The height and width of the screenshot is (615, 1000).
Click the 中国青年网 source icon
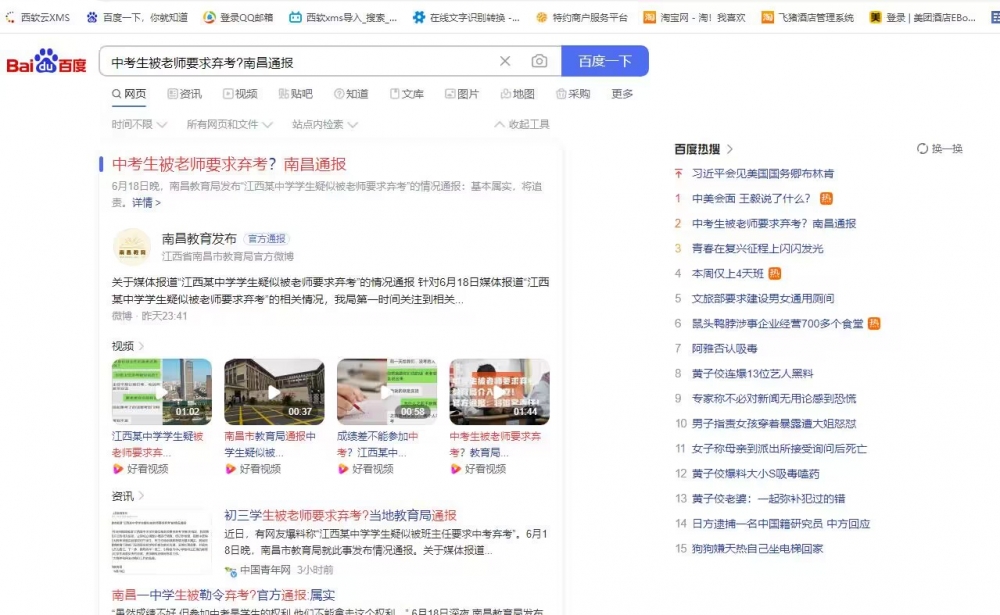pyautogui.click(x=230, y=570)
